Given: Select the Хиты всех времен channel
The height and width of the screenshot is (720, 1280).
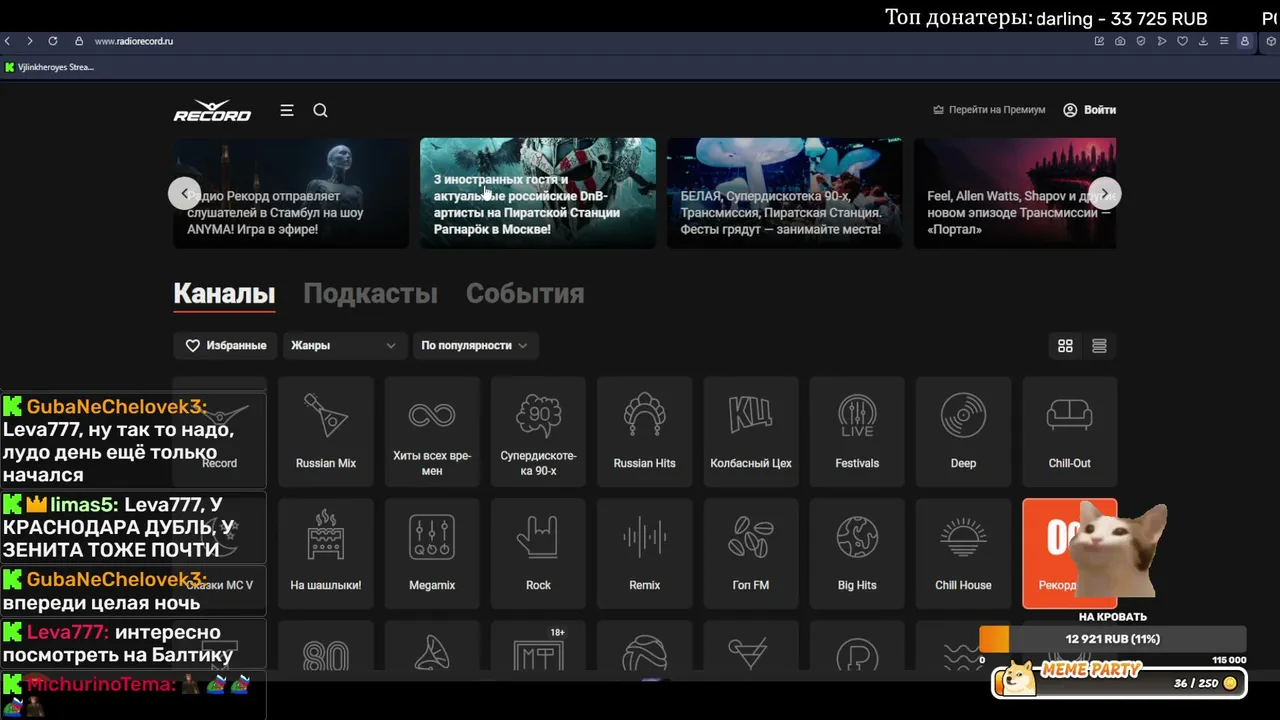Looking at the screenshot, I should coord(432,432).
